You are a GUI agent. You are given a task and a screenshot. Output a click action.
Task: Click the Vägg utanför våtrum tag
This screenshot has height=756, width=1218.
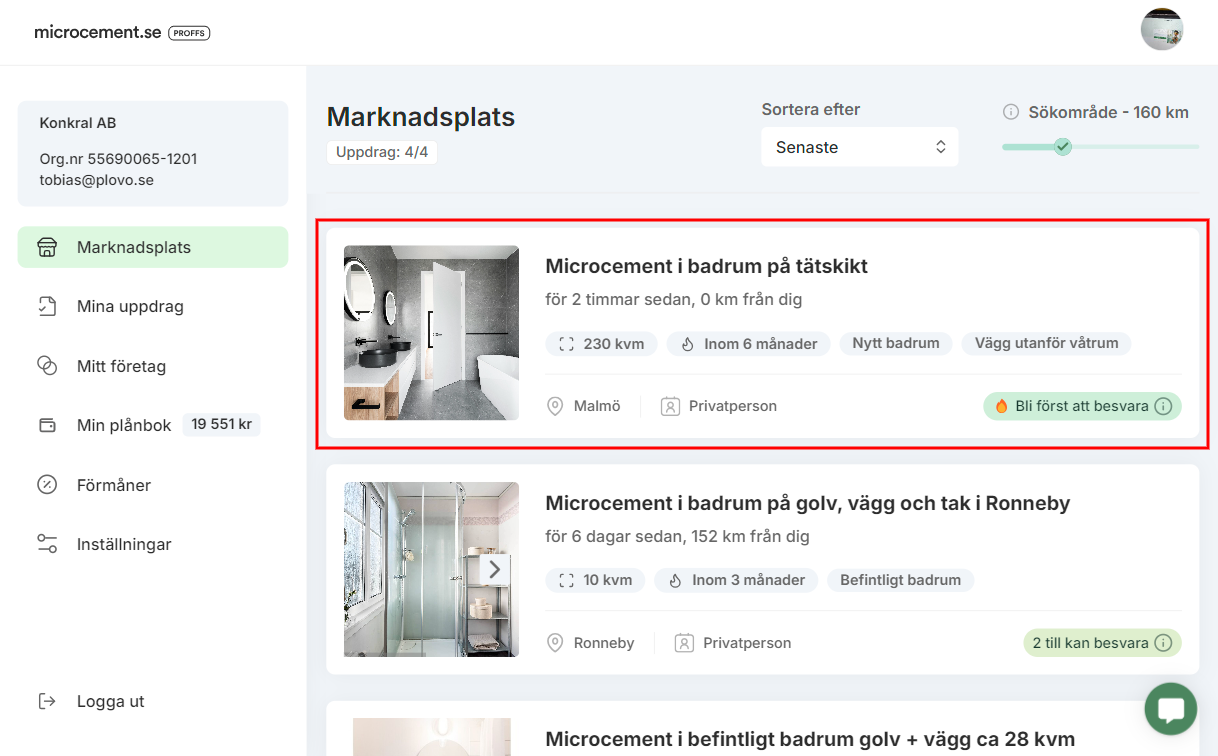[1047, 343]
